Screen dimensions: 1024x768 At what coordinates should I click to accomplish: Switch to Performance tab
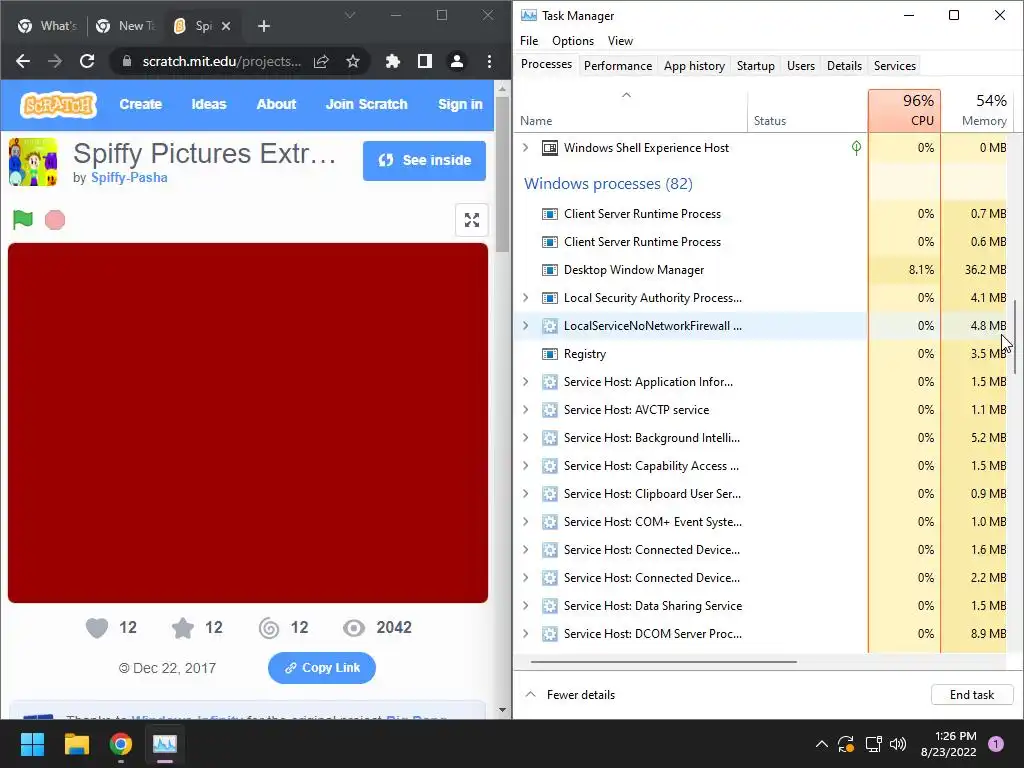coord(618,66)
